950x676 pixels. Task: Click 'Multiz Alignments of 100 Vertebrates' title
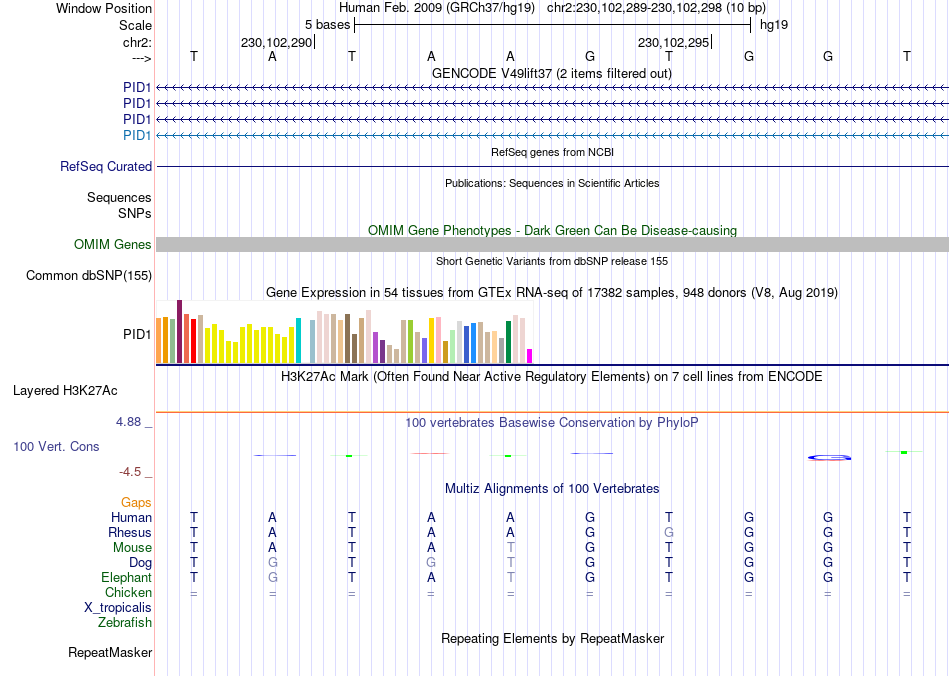coord(552,488)
